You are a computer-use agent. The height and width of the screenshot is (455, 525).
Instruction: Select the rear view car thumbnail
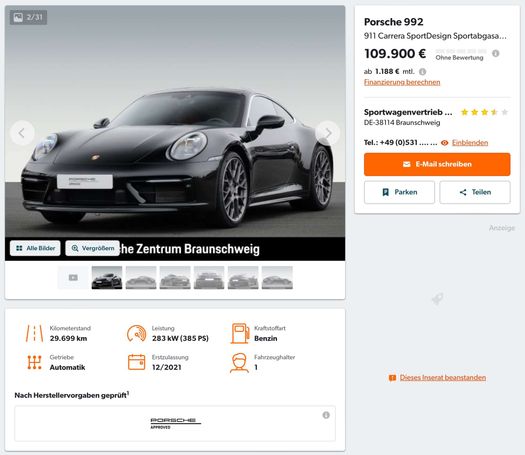point(209,278)
